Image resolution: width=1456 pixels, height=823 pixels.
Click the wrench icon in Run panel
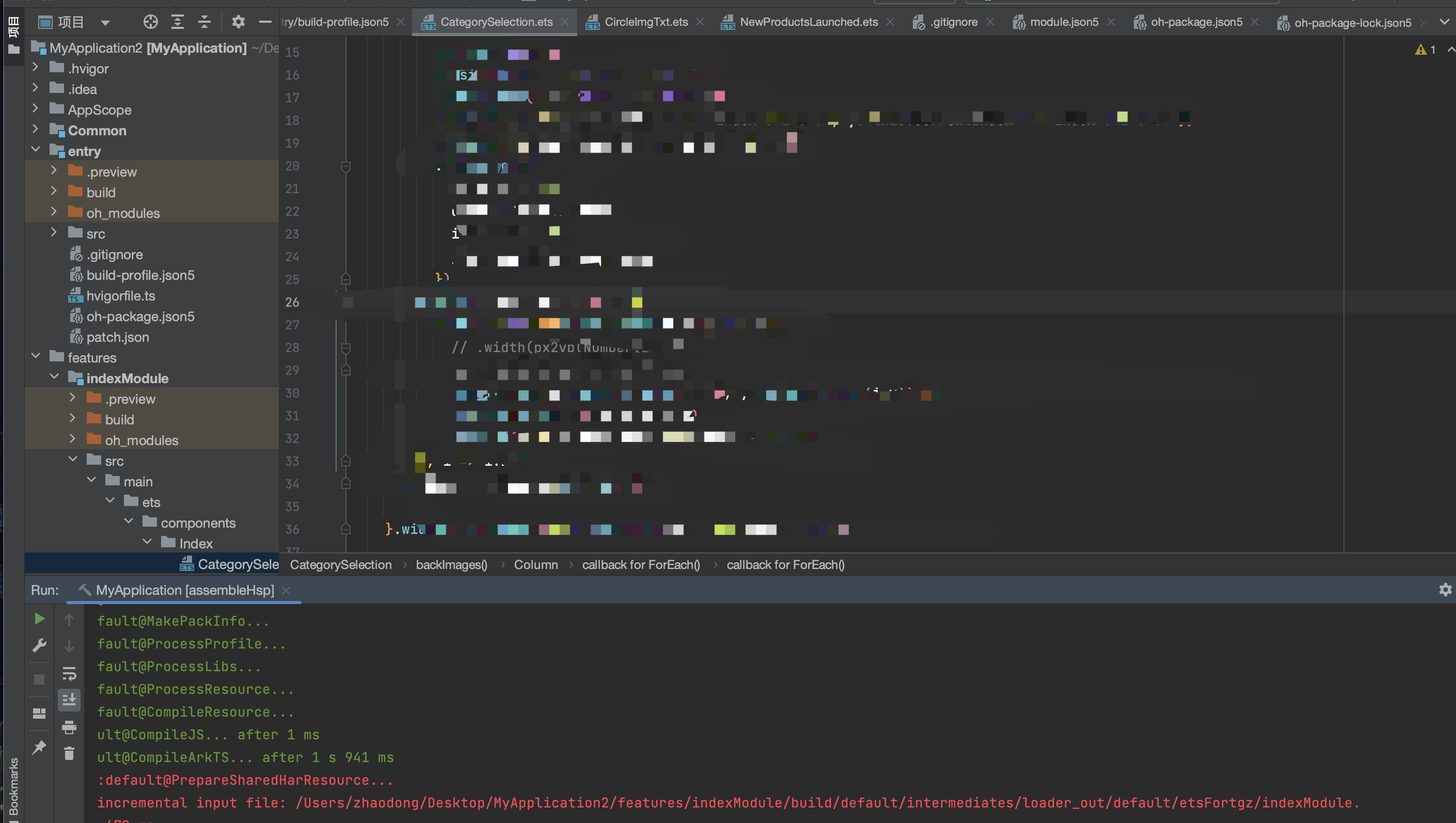click(40, 645)
